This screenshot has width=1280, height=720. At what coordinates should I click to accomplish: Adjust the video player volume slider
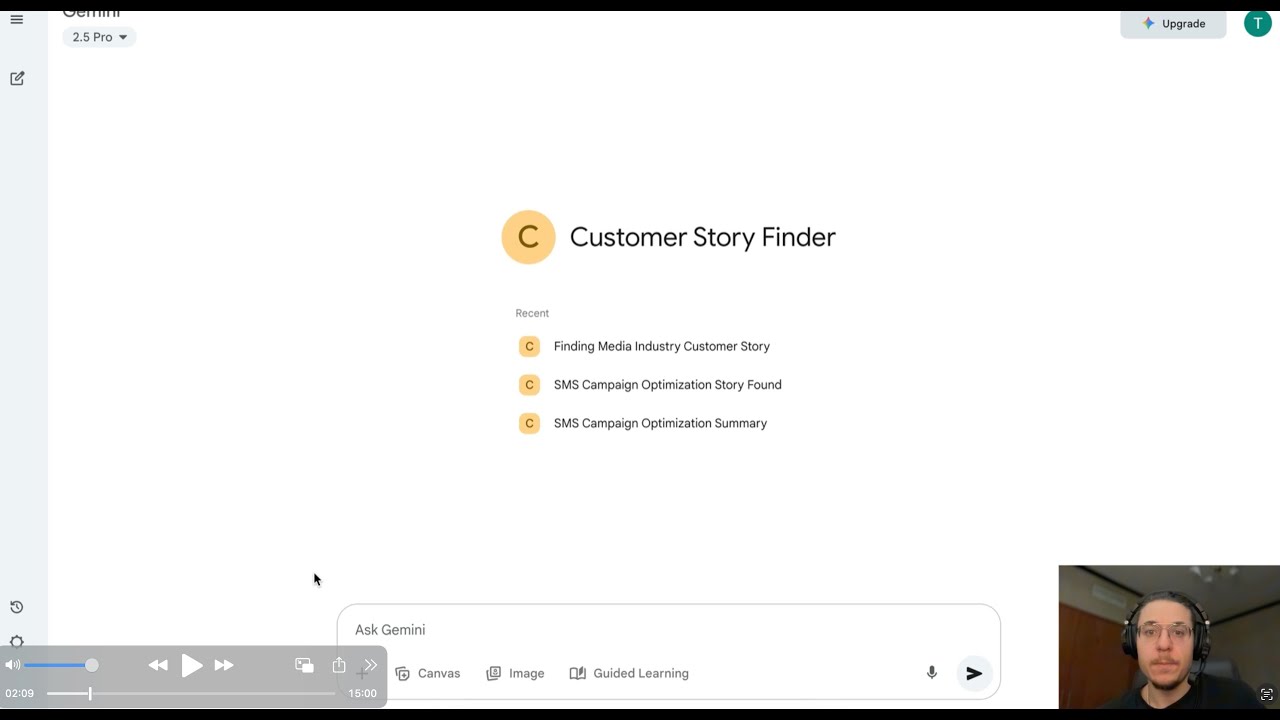61,665
